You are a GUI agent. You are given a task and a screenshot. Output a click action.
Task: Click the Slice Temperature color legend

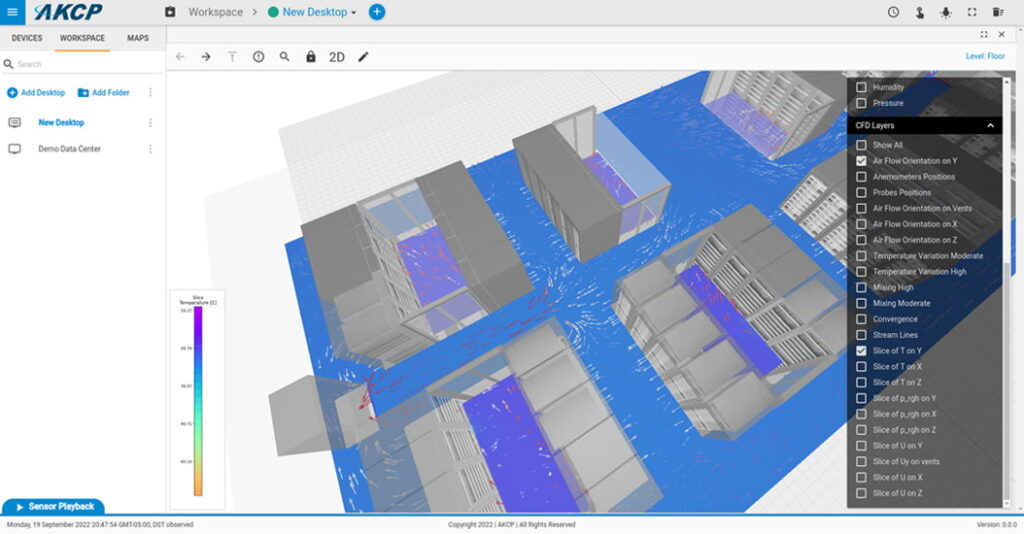(x=198, y=400)
